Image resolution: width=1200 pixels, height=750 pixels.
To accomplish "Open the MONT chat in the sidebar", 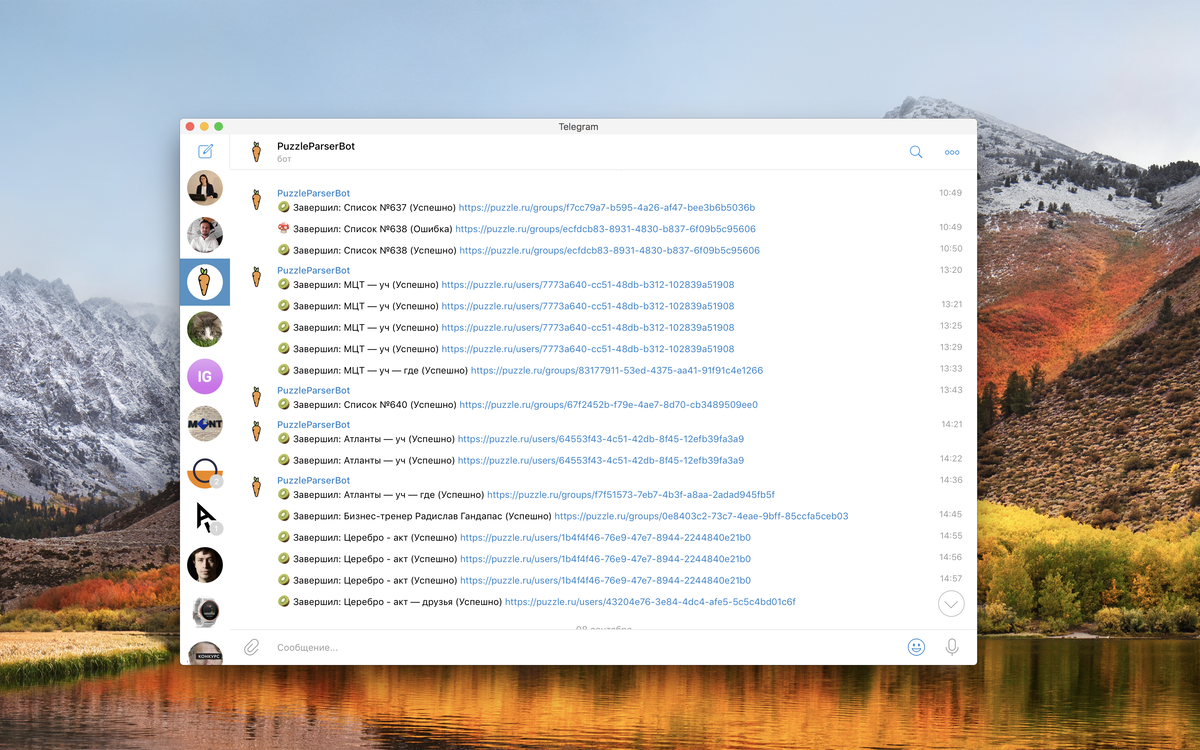I will pyautogui.click(x=205, y=424).
